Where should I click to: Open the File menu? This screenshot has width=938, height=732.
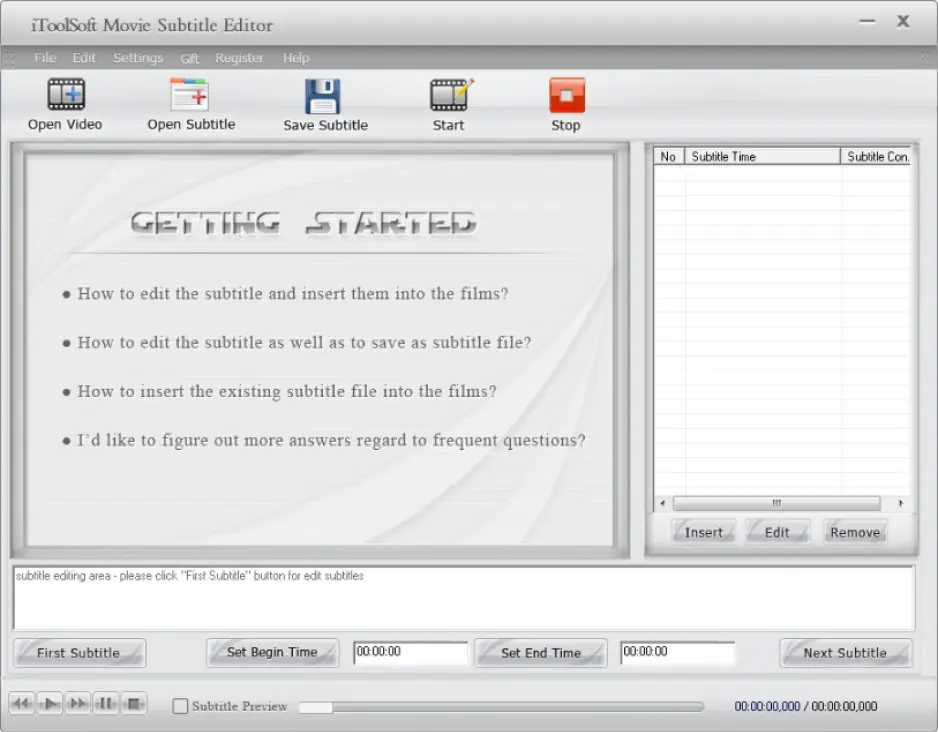point(45,57)
